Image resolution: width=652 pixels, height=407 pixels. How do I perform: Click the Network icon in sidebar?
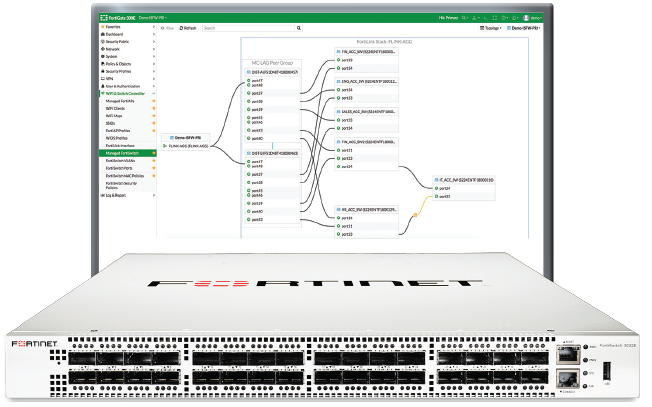point(103,49)
